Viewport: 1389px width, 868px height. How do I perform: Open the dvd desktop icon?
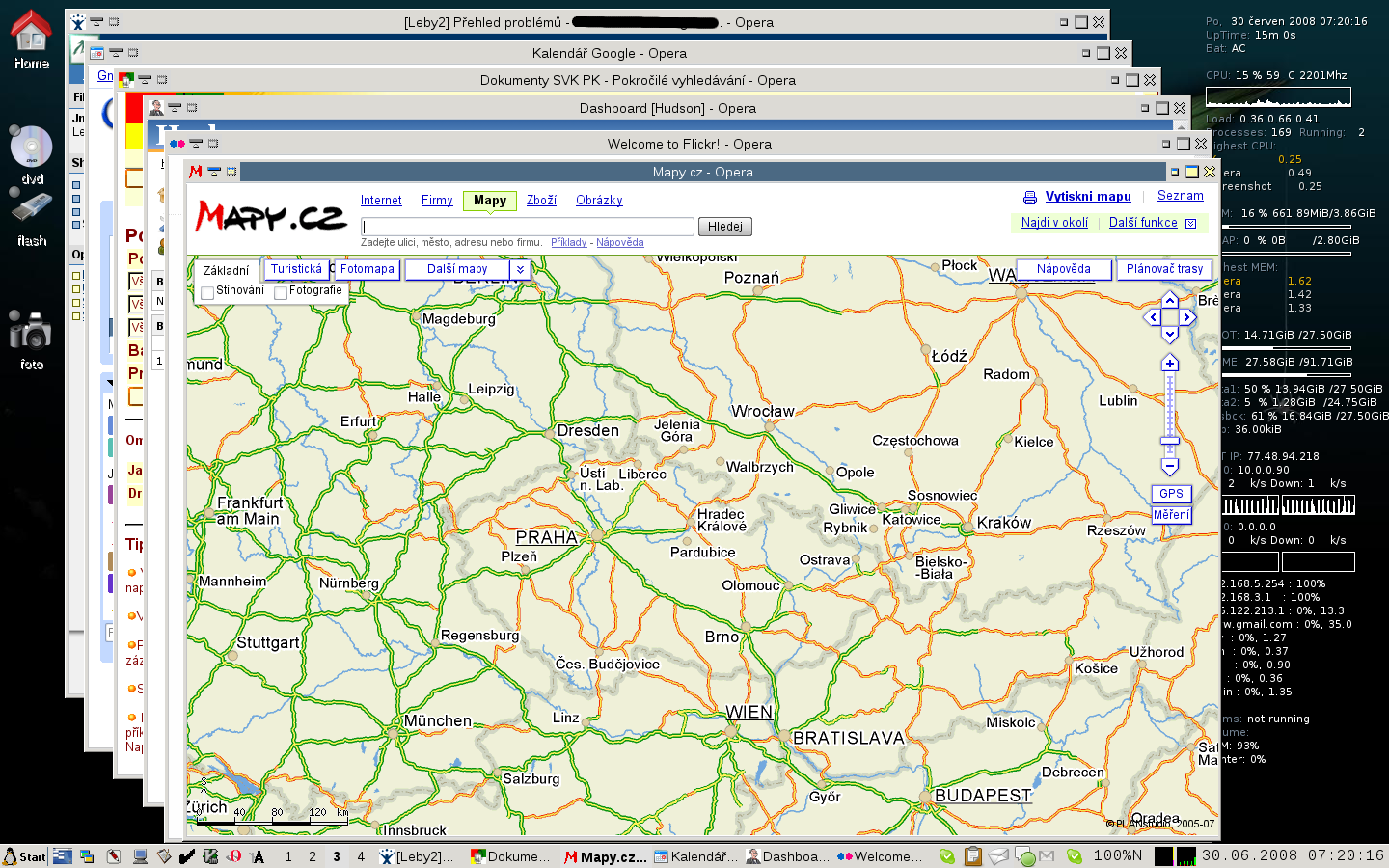pyautogui.click(x=31, y=154)
